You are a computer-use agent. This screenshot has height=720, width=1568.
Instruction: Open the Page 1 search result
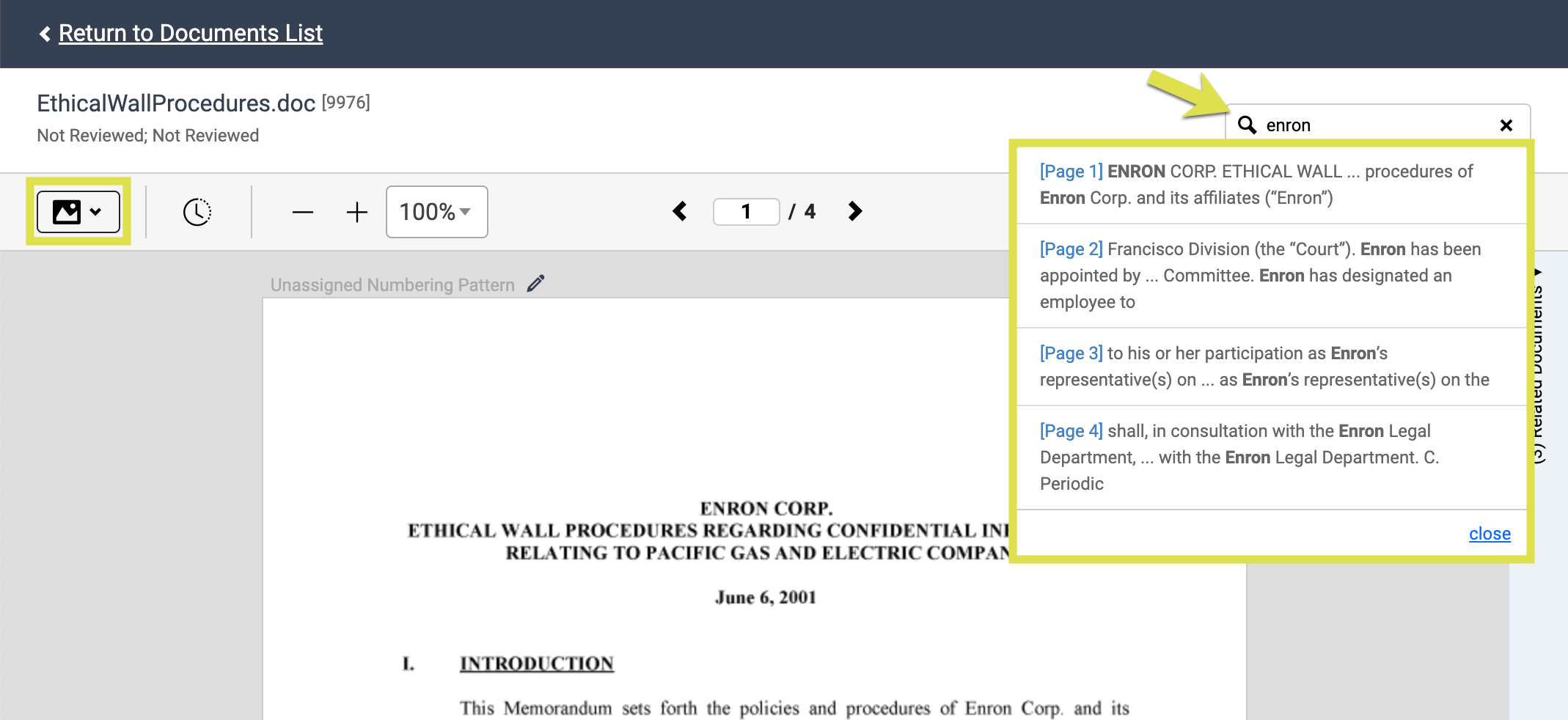pos(1272,185)
